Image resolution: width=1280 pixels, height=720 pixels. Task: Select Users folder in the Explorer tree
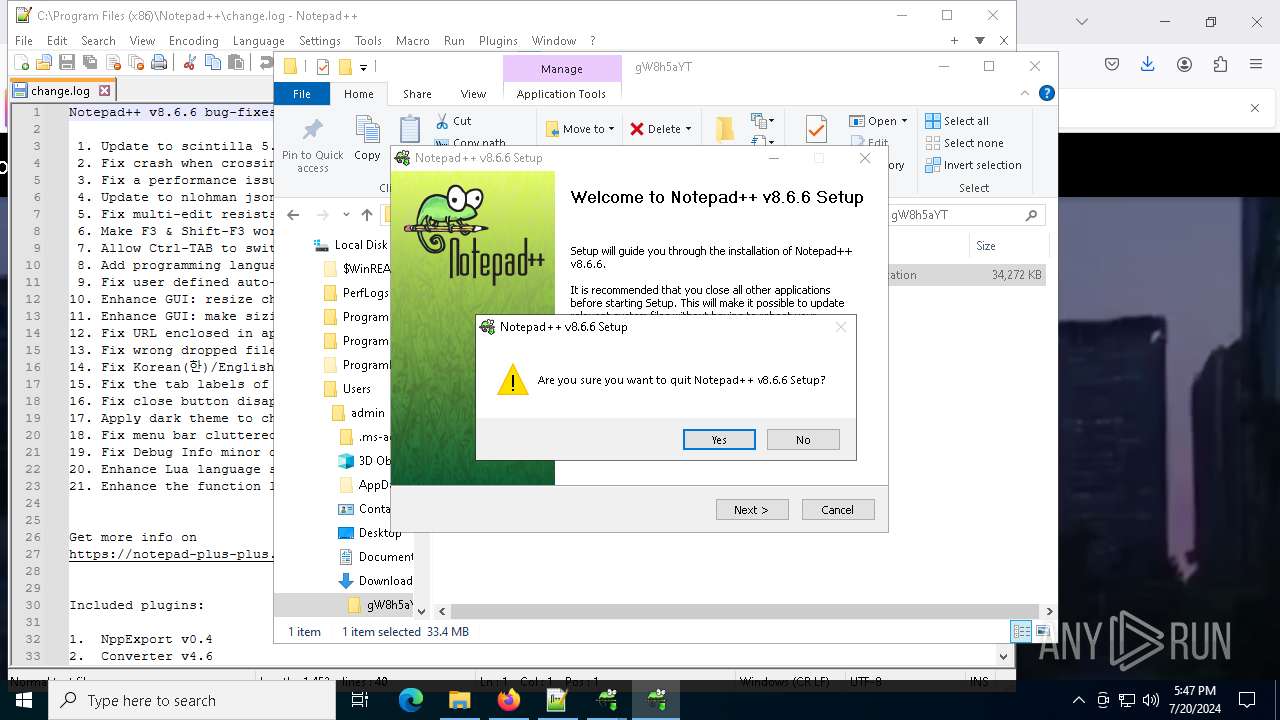click(x=347, y=389)
